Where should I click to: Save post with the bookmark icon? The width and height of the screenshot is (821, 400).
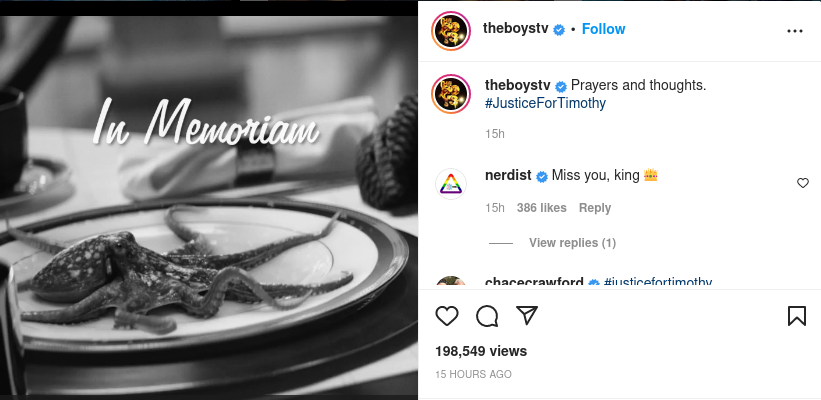[x=797, y=316]
